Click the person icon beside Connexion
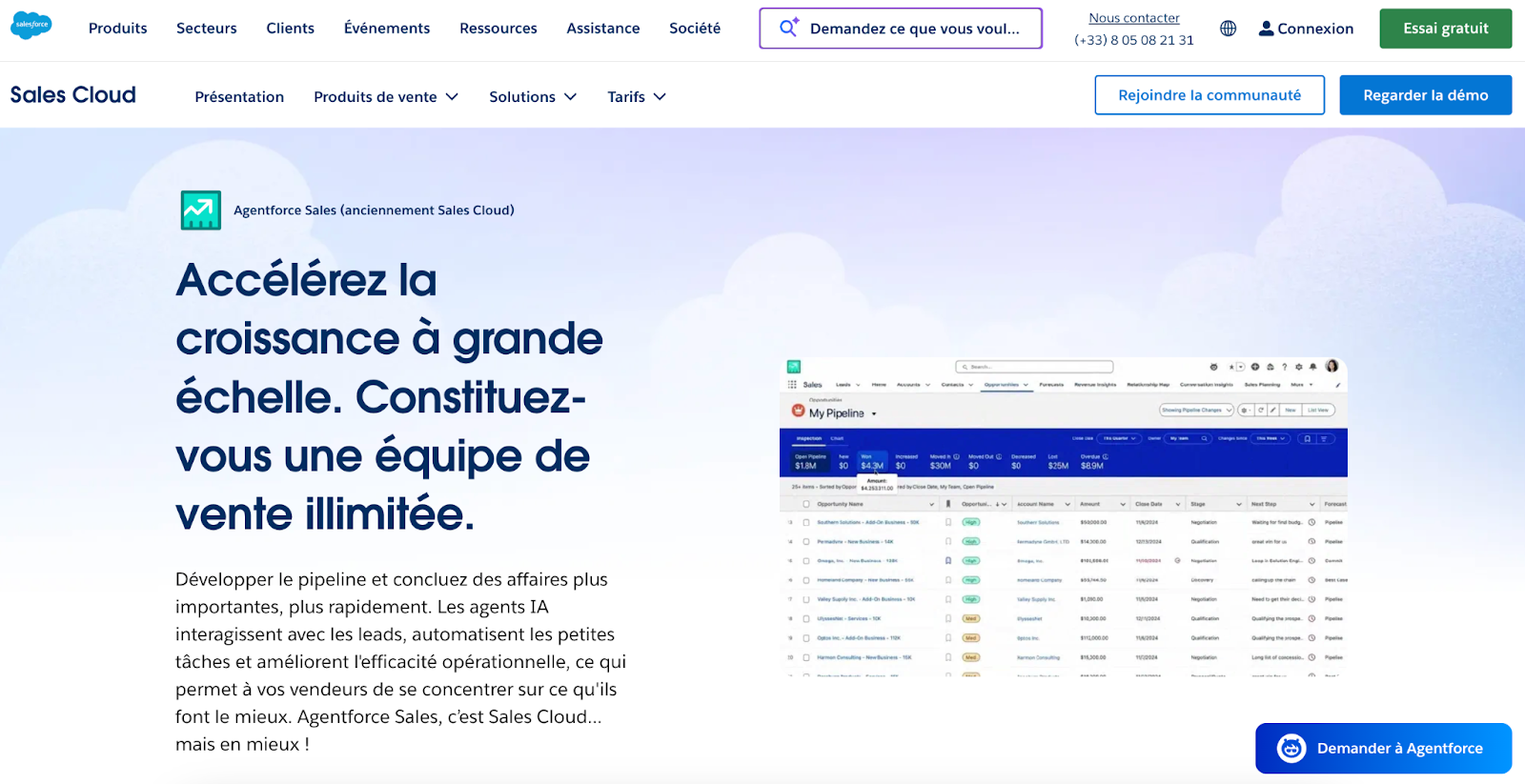Image resolution: width=1525 pixels, height=784 pixels. coord(1266,29)
